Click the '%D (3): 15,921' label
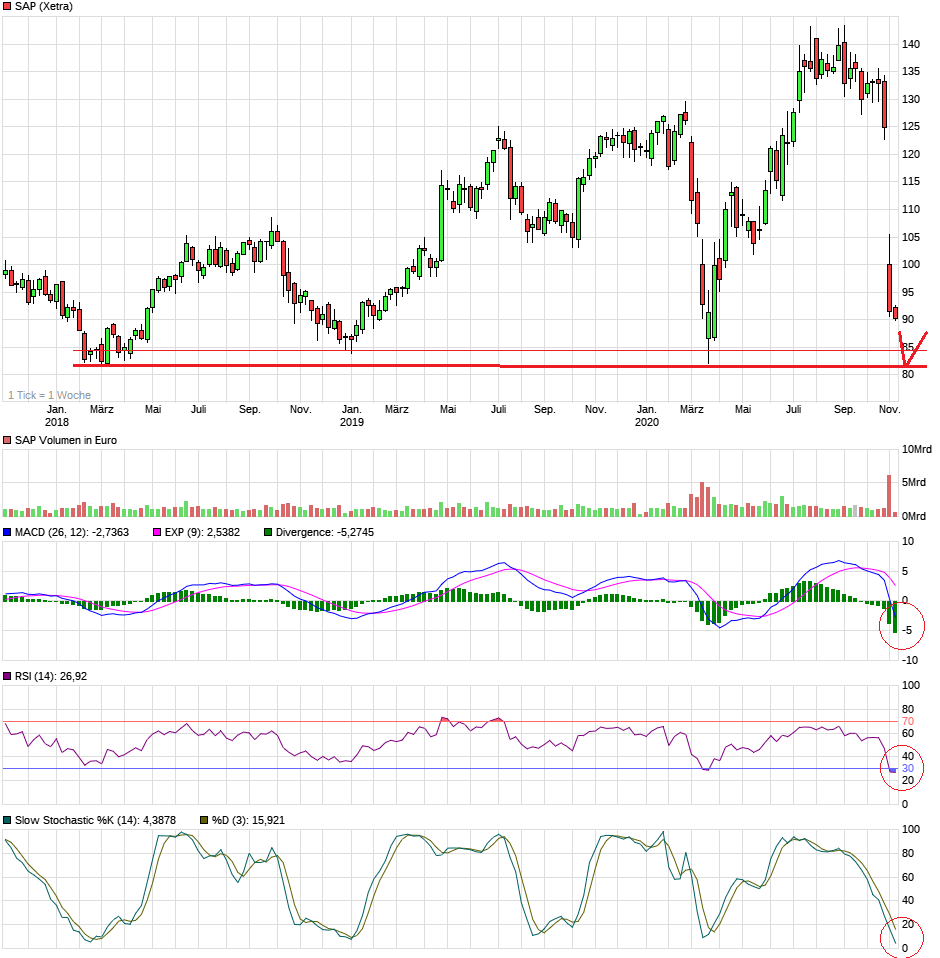The width and height of the screenshot is (940, 958). [248, 821]
